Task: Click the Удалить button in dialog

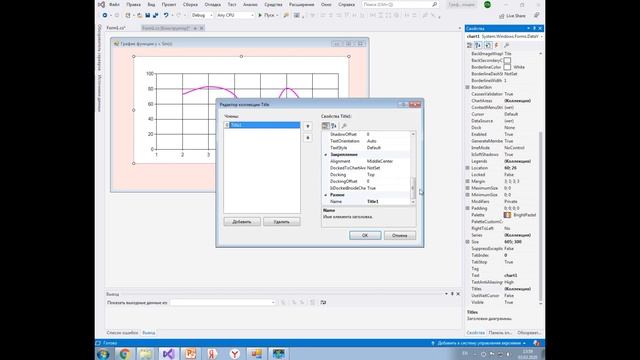Action: 282,222
